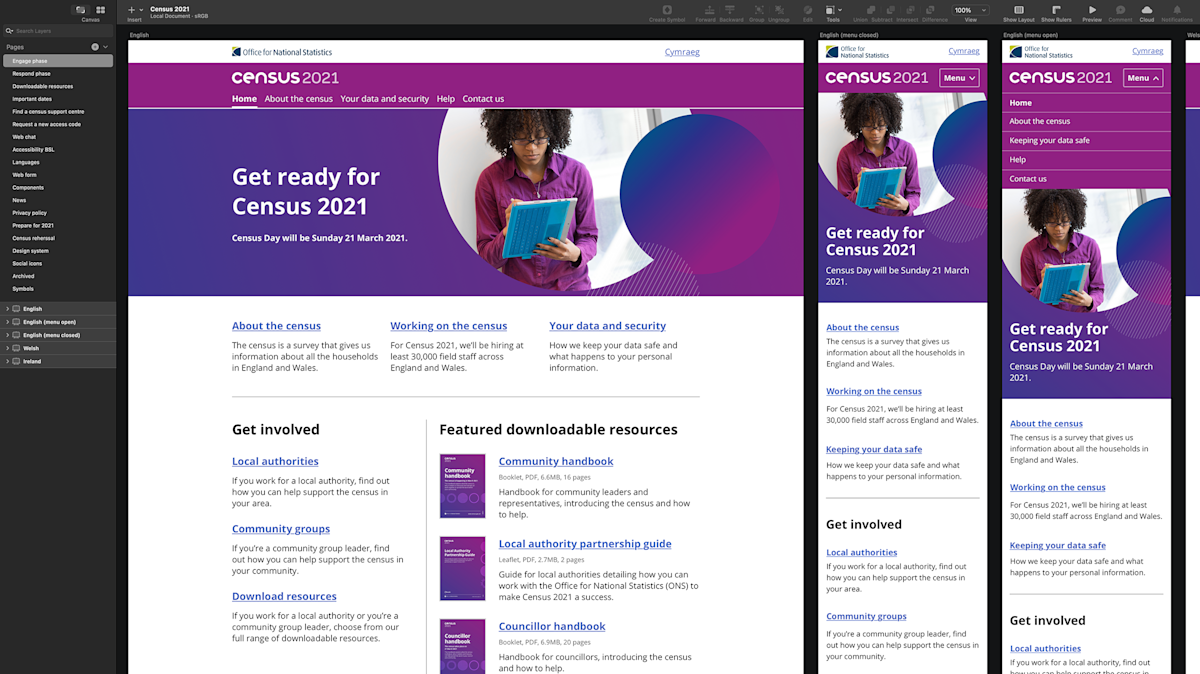Click Community handbook resource link
Screen dimensions: 1200x674
click(x=556, y=461)
